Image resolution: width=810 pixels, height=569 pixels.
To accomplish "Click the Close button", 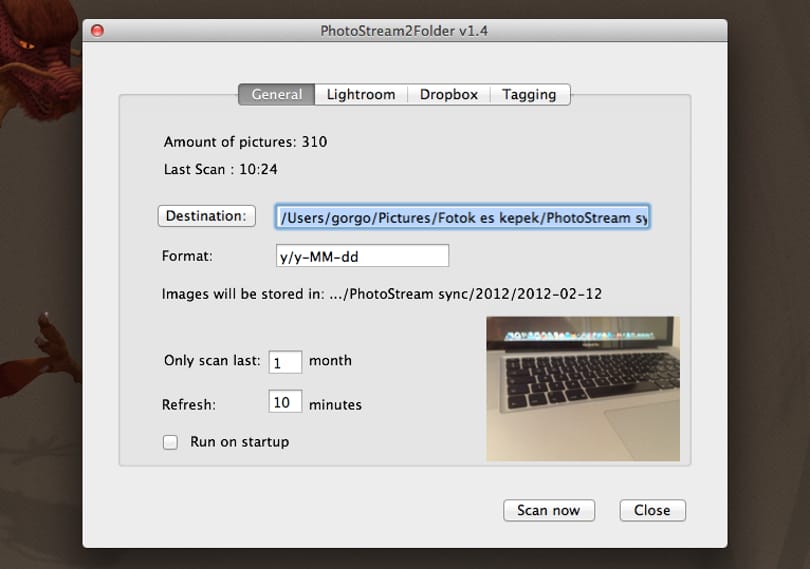I will click(652, 511).
